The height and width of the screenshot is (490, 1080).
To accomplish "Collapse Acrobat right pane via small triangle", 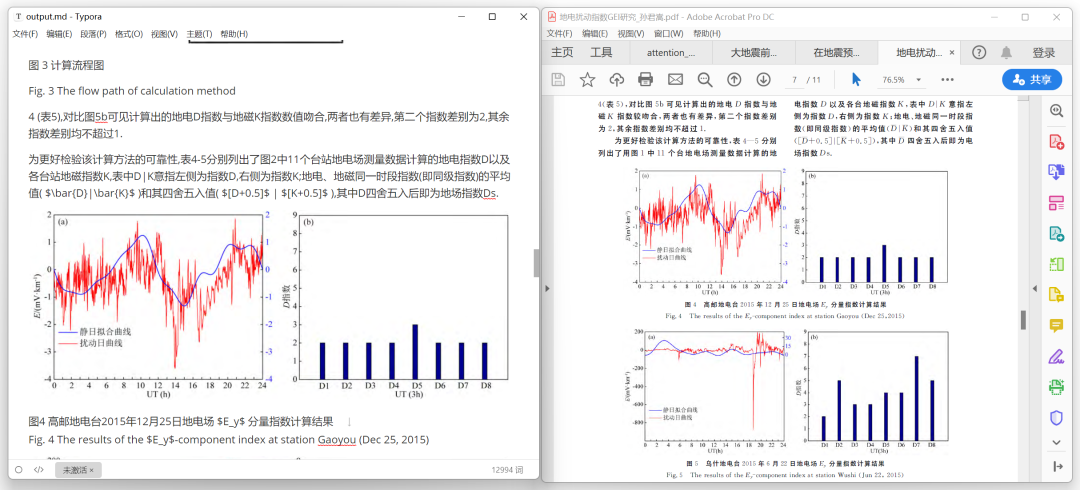I will 1034,288.
